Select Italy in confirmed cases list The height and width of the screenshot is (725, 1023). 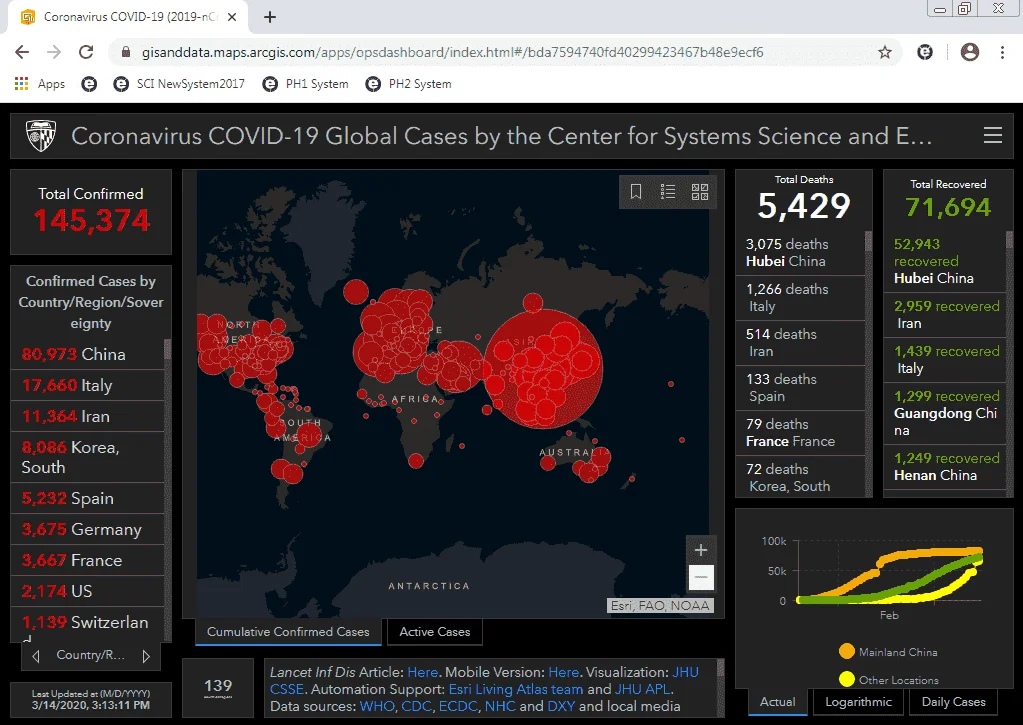click(87, 385)
